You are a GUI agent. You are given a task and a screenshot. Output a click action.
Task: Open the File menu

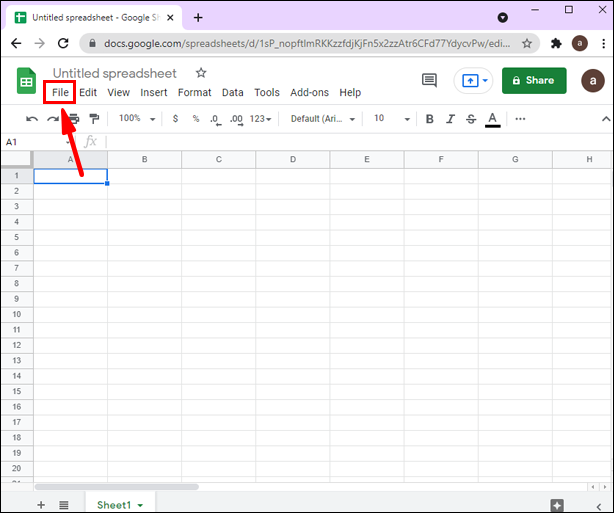click(x=60, y=92)
